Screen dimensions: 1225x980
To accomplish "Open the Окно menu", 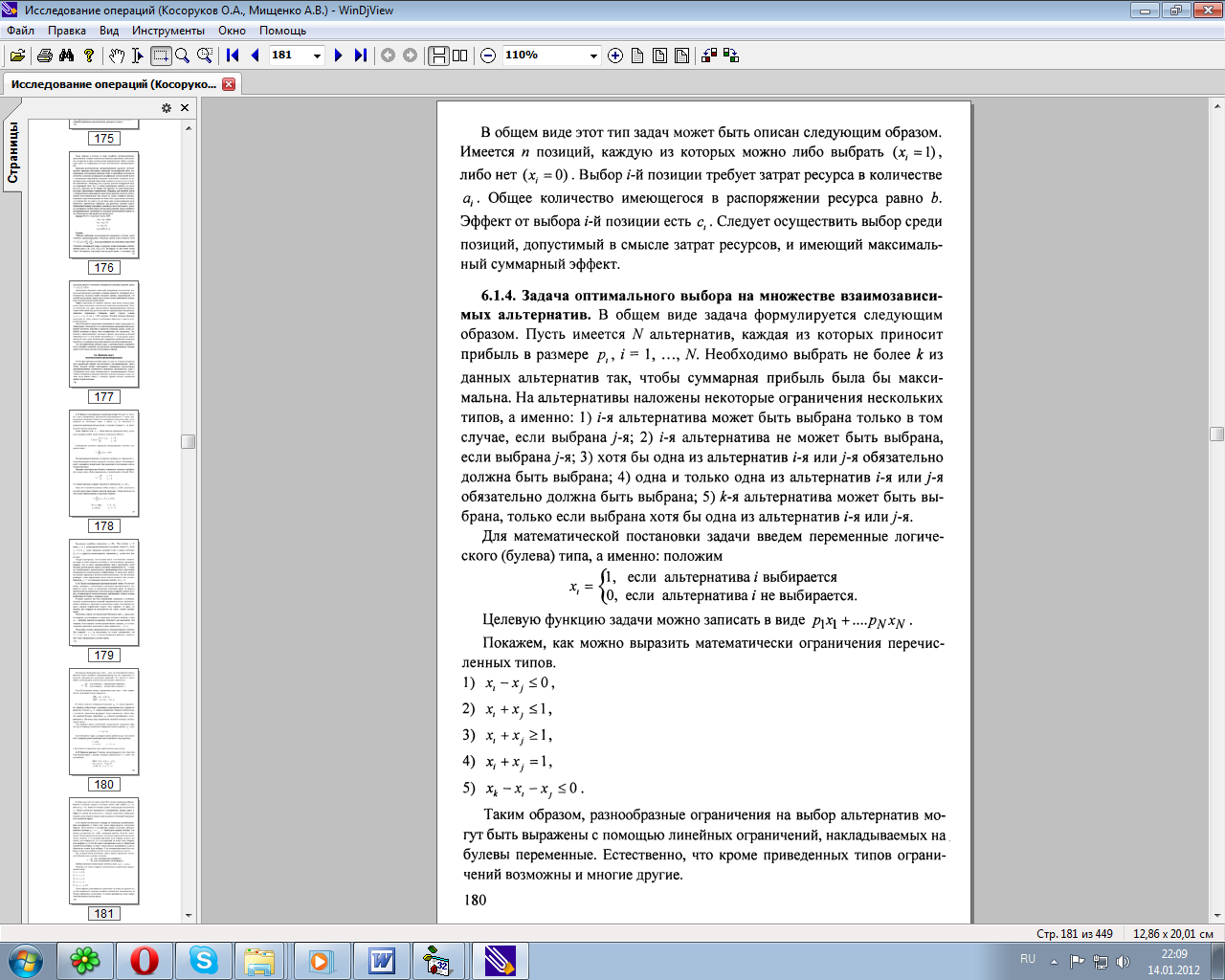I will (x=232, y=31).
